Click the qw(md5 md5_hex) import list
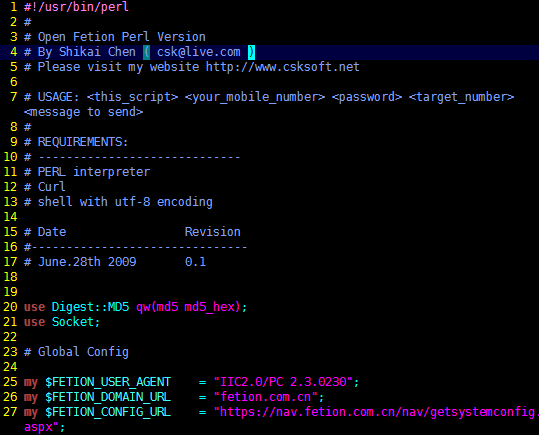 (188, 307)
